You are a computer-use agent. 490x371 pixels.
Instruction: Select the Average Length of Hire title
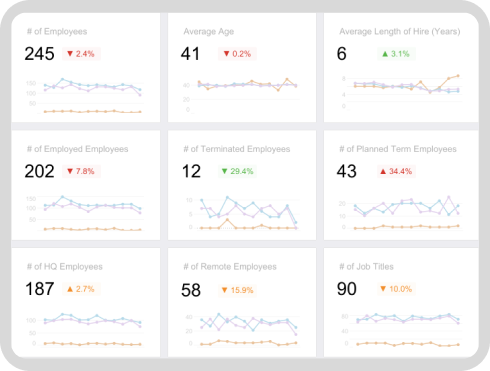pyautogui.click(x=400, y=31)
